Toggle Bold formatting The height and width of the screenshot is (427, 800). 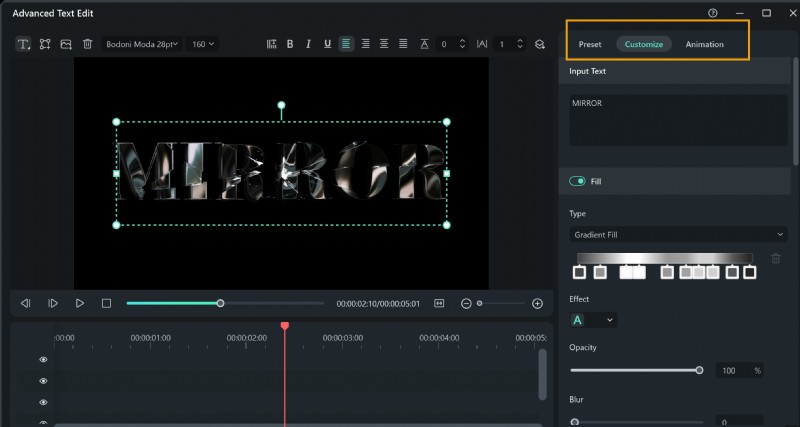tap(290, 44)
